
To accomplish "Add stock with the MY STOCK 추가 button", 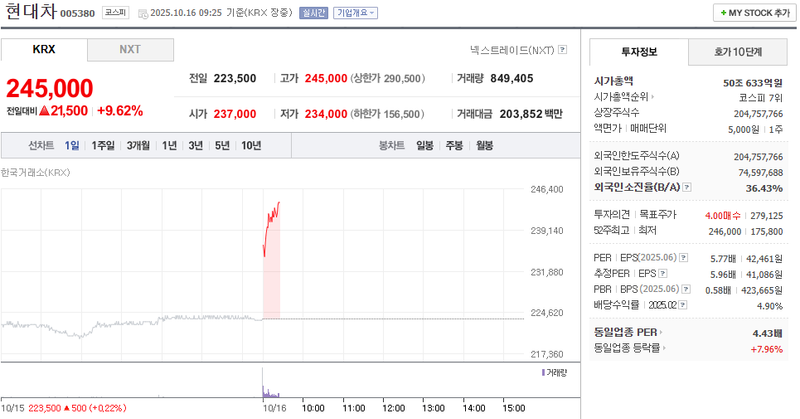I will click(x=752, y=12).
